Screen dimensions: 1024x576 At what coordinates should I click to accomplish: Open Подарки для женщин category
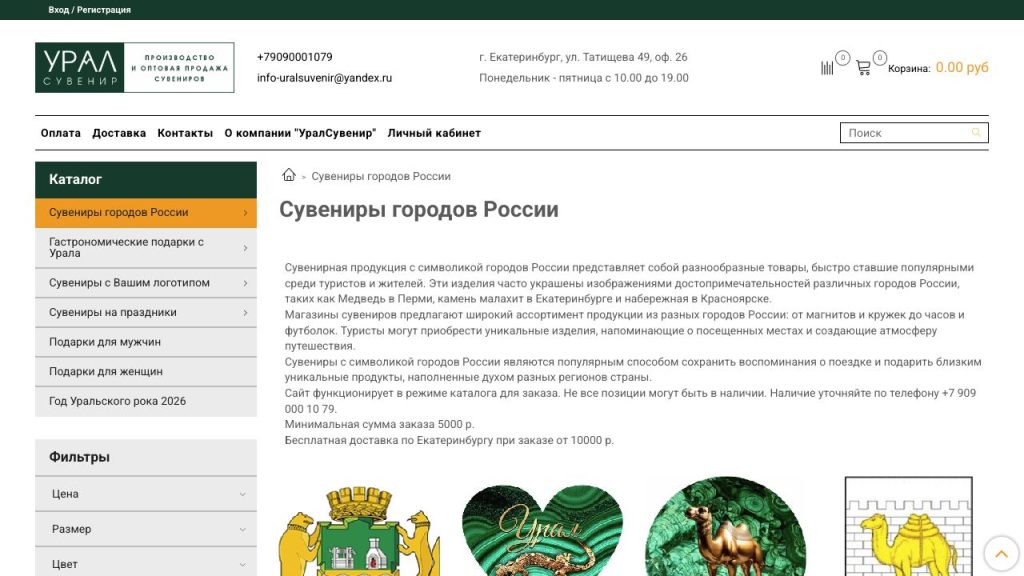(x=146, y=371)
